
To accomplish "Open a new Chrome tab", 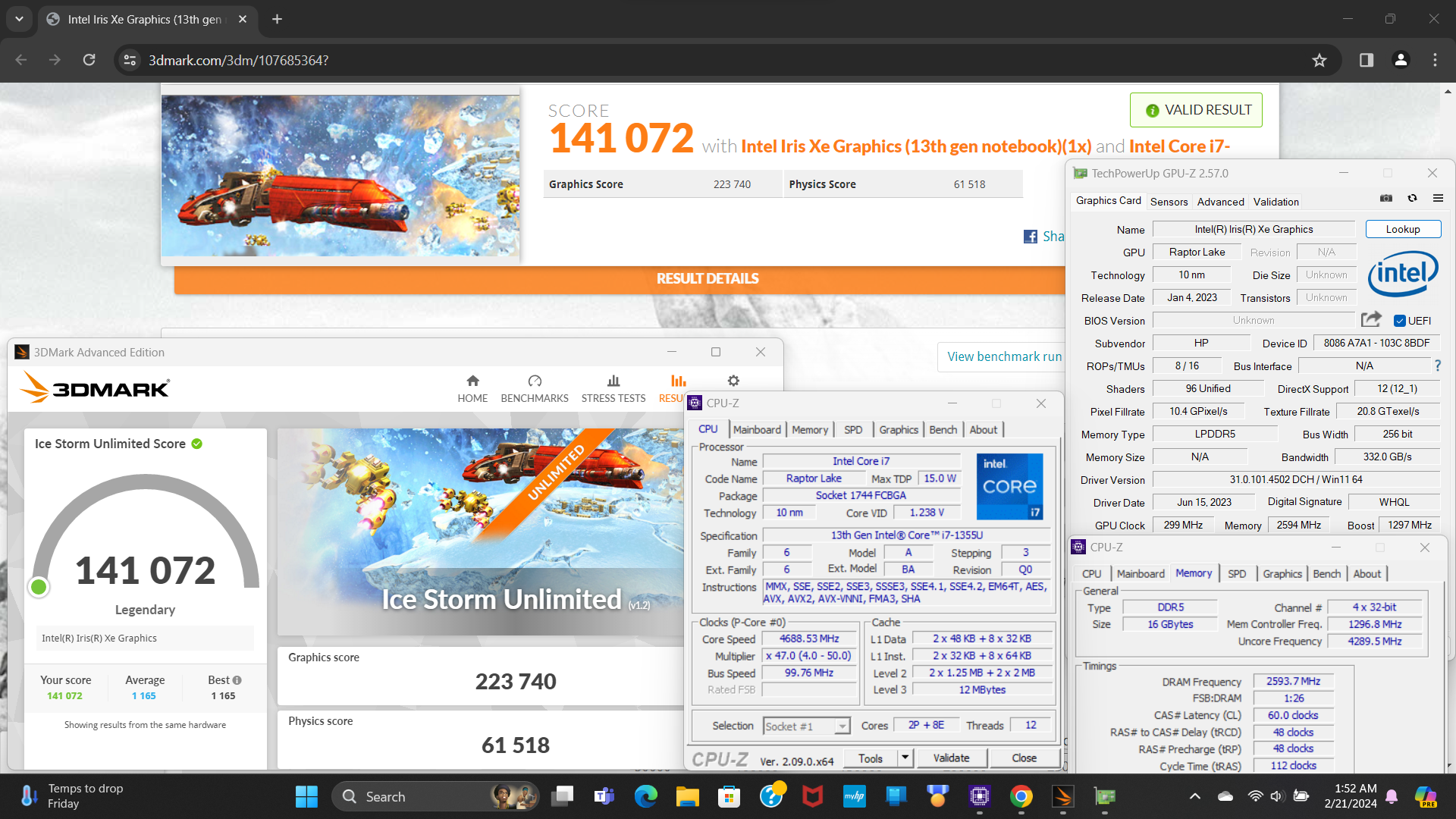I will (277, 19).
